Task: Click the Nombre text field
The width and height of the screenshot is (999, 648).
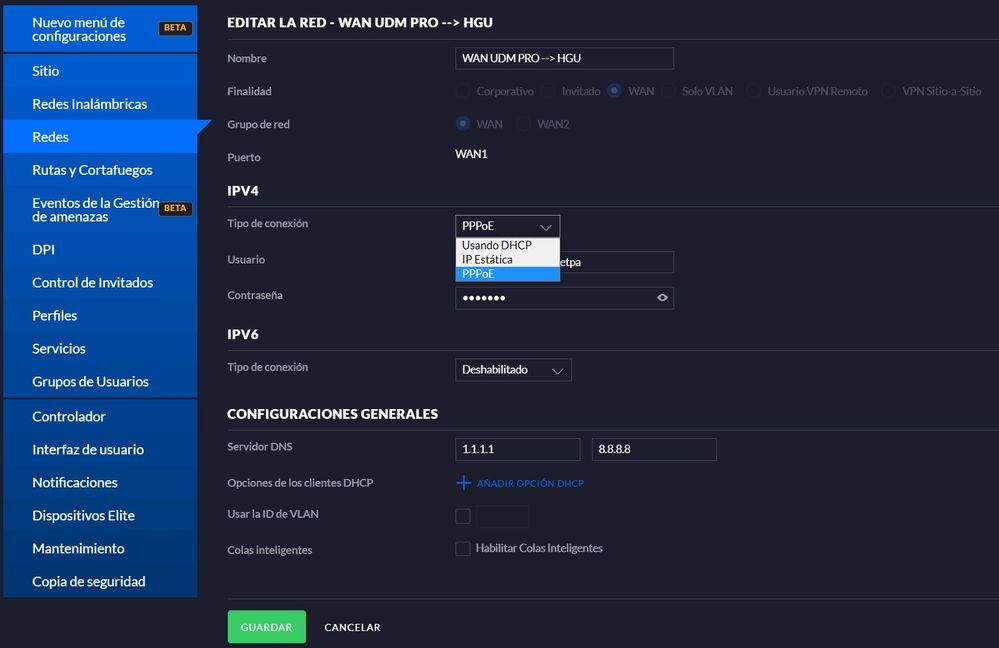Action: 564,59
